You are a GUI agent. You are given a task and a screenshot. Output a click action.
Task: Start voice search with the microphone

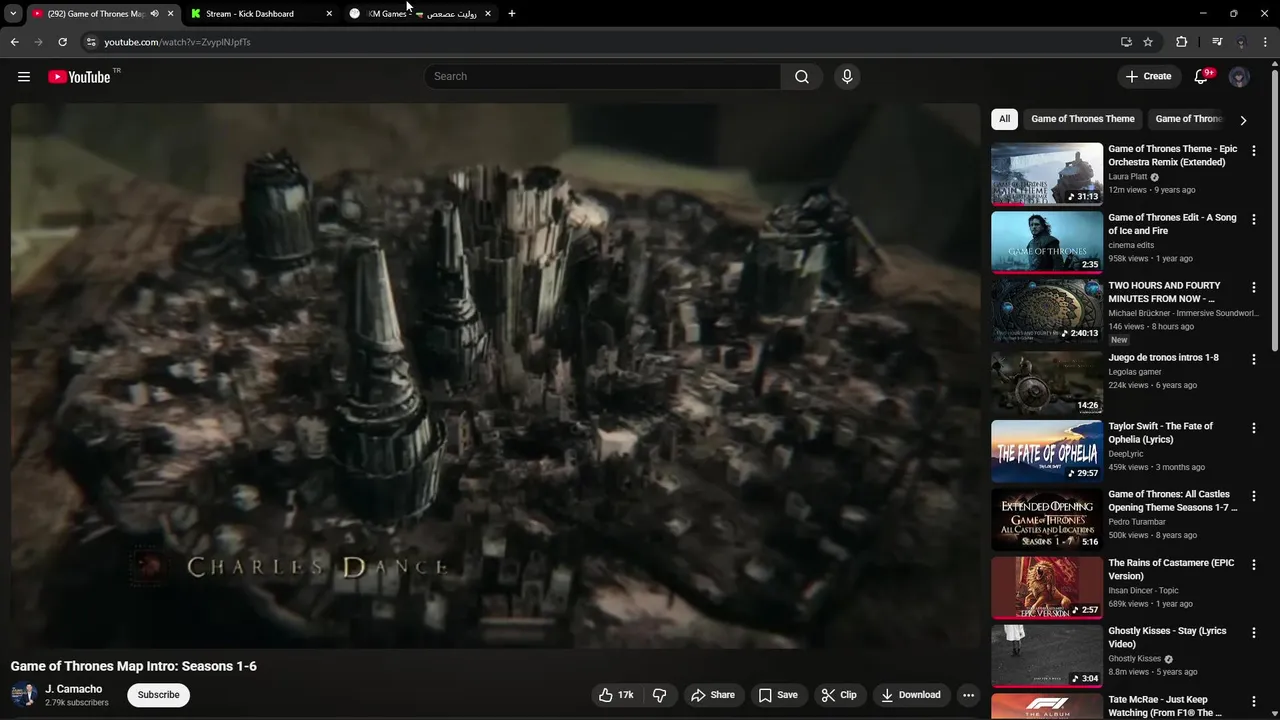click(847, 77)
